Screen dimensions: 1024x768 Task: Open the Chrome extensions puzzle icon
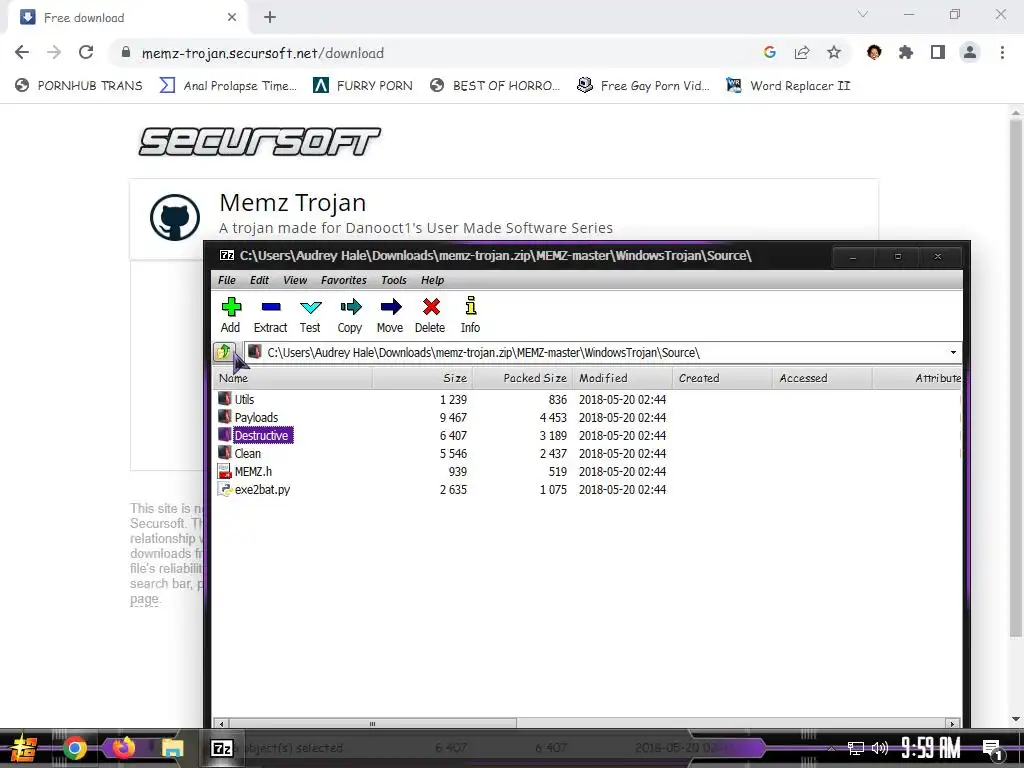[906, 52]
